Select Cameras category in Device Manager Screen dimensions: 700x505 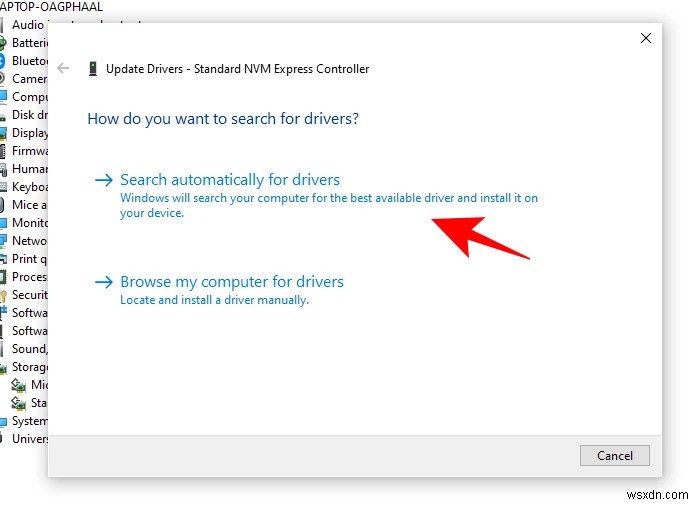pyautogui.click(x=29, y=79)
